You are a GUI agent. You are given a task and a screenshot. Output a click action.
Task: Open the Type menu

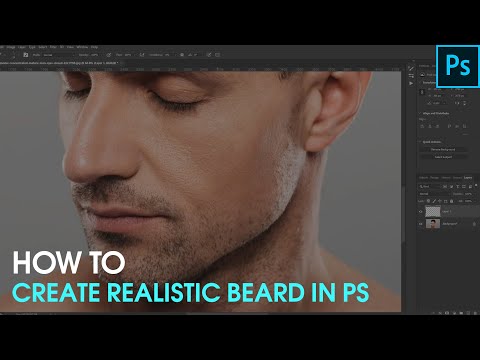coord(32,47)
